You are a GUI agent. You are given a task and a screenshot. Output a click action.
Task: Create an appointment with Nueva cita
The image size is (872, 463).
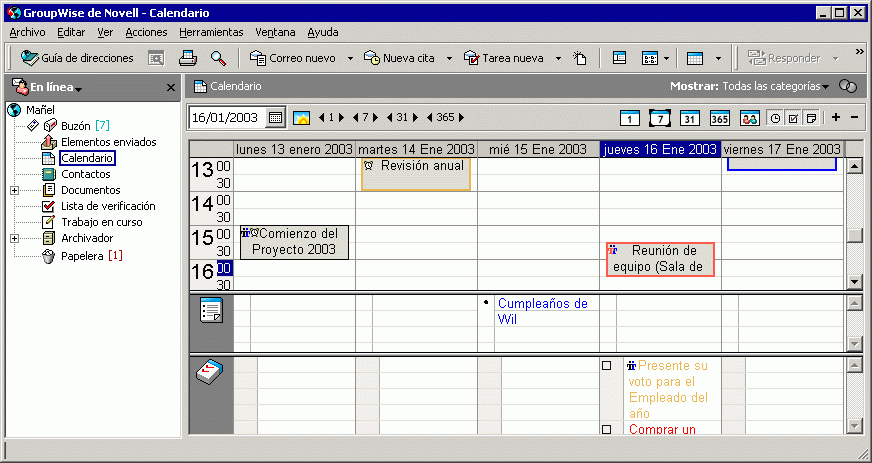[399, 58]
